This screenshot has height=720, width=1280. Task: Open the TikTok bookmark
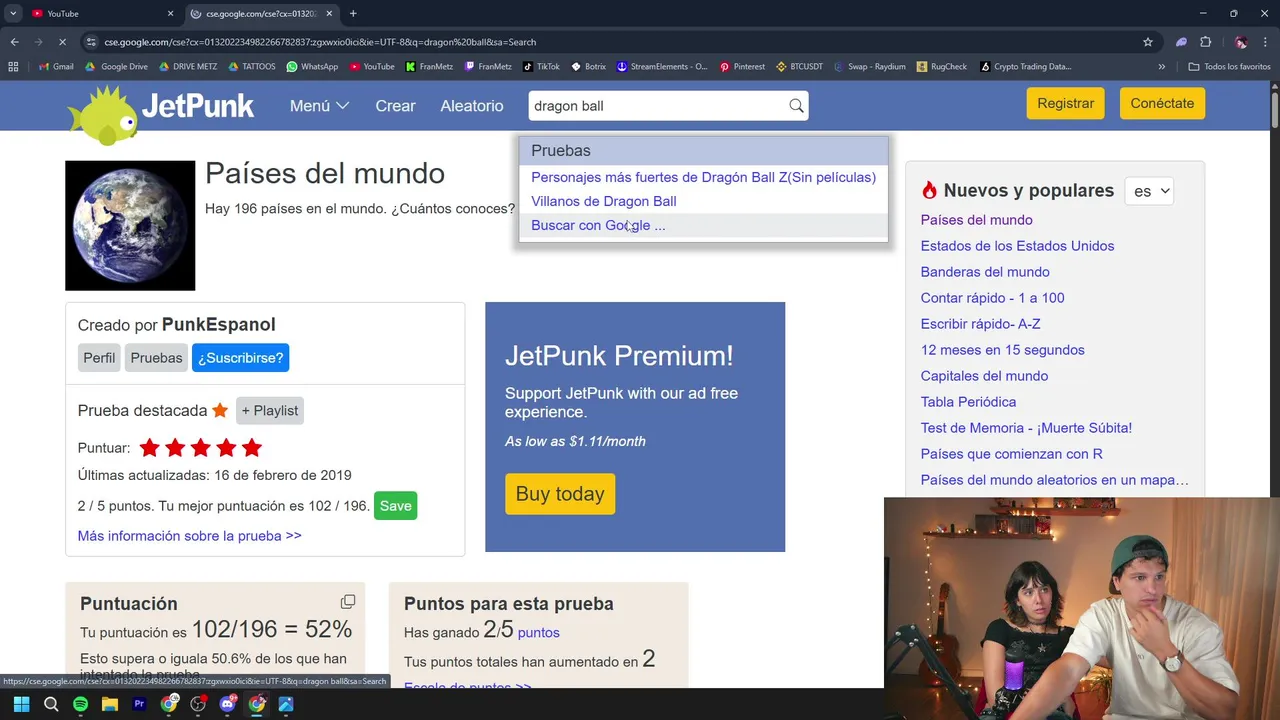541,67
